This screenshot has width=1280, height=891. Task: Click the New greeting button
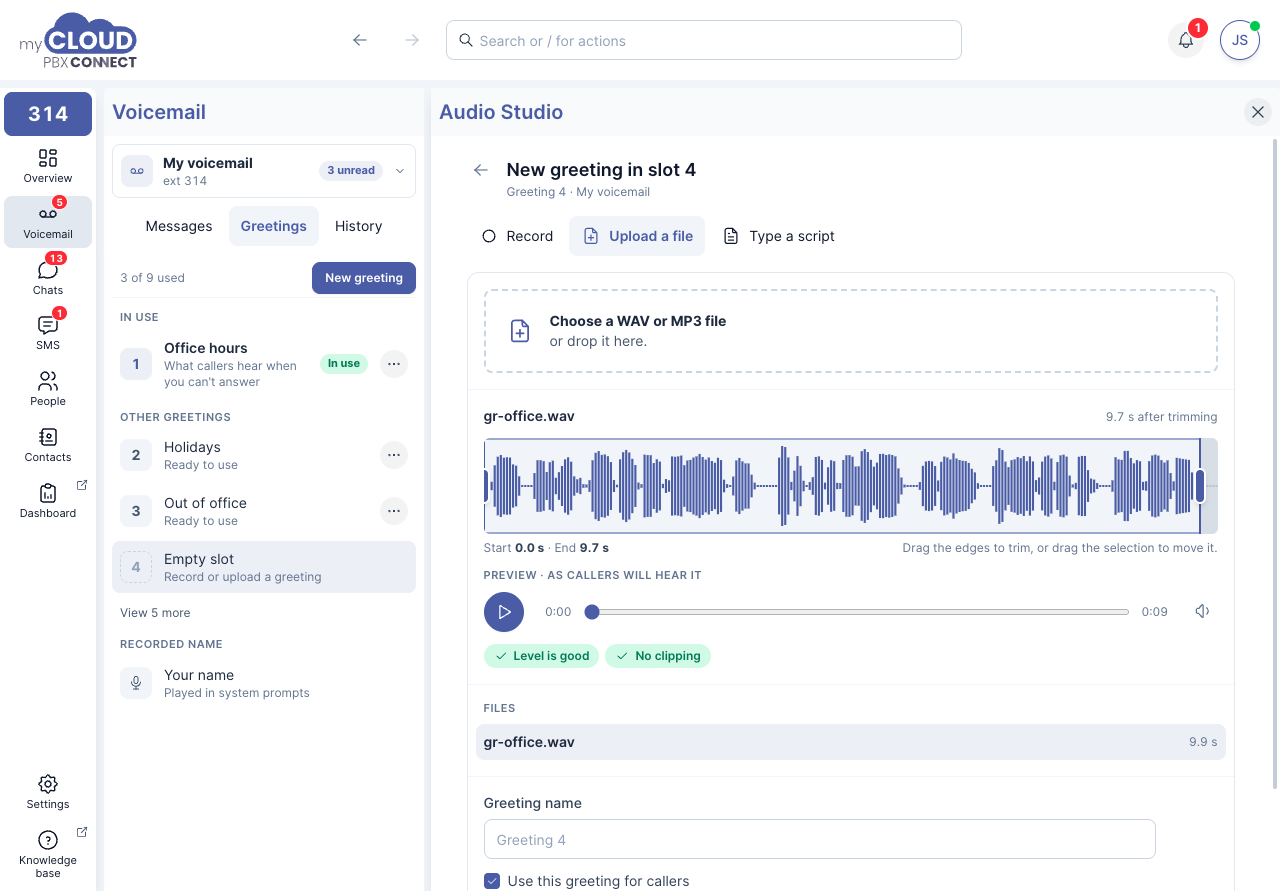point(364,278)
